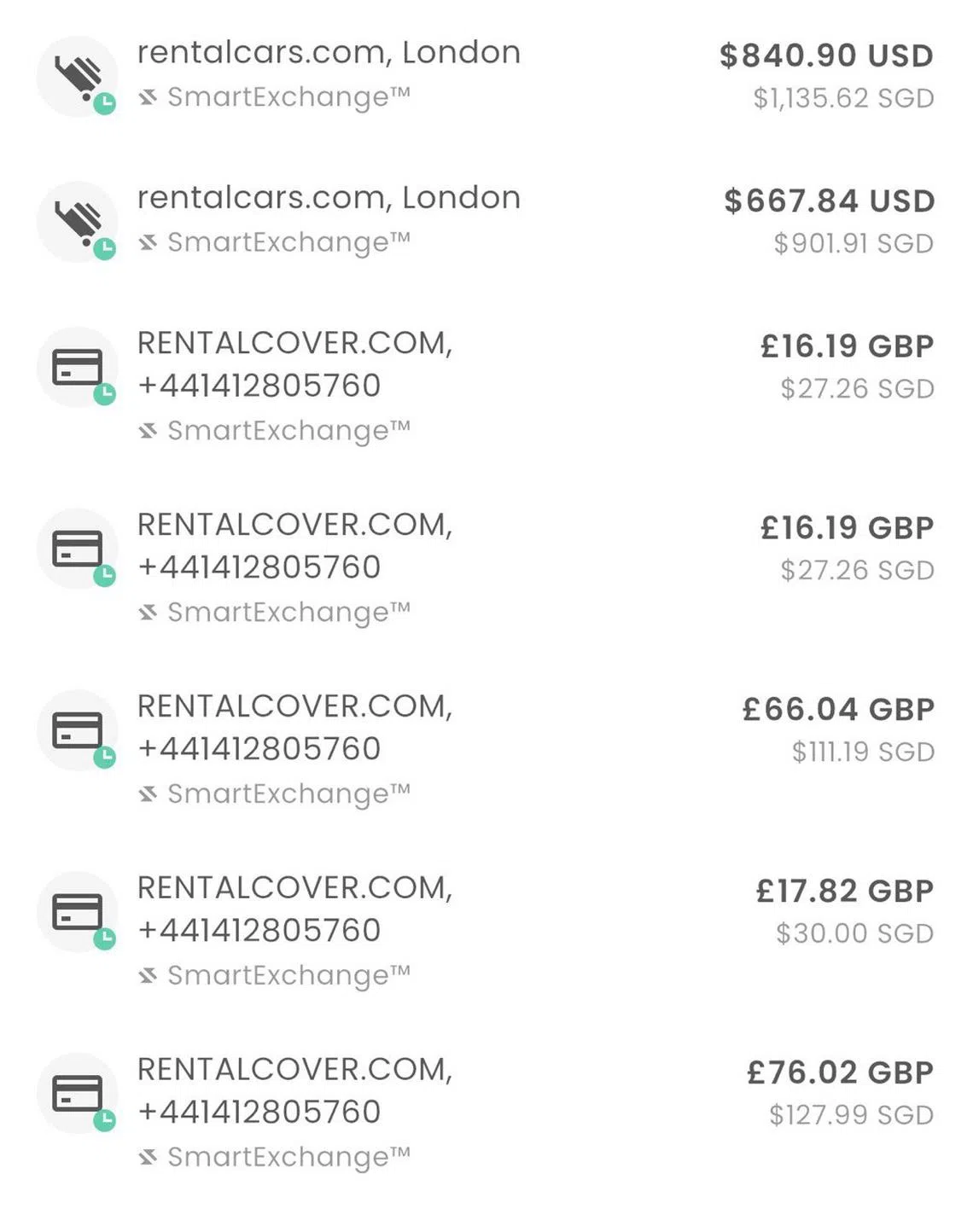Click the card icon beside the £17.82 GBP transaction
The image size is (973, 1232).
(77, 912)
